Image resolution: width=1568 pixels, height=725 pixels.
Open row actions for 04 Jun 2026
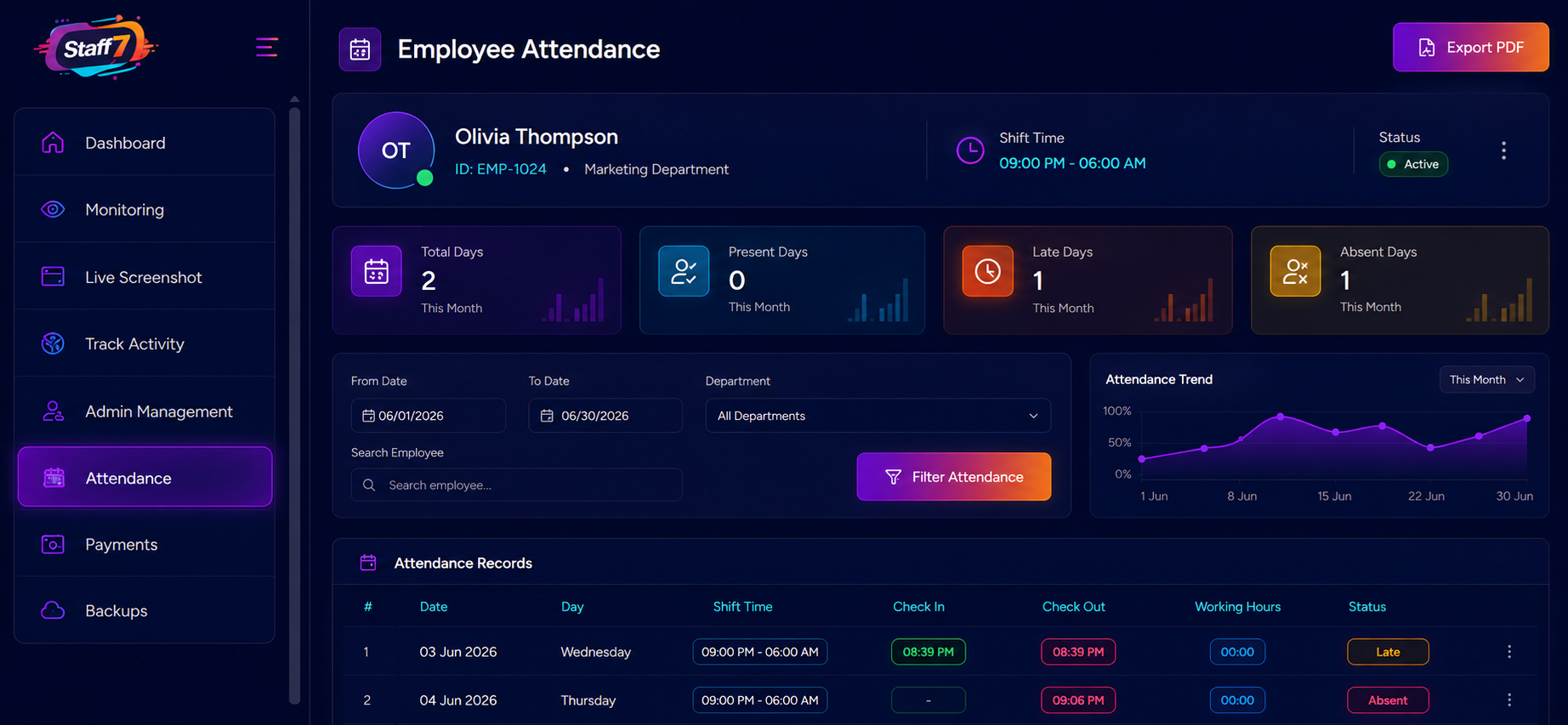[1509, 700]
